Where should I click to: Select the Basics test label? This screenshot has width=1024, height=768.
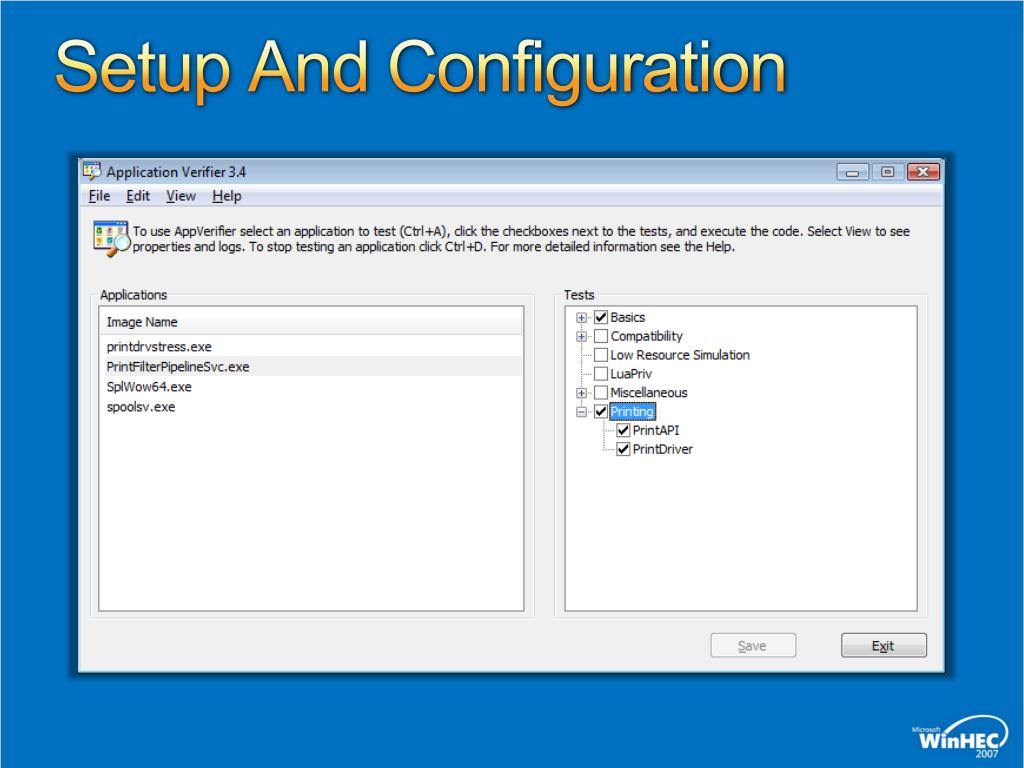pyautogui.click(x=628, y=317)
